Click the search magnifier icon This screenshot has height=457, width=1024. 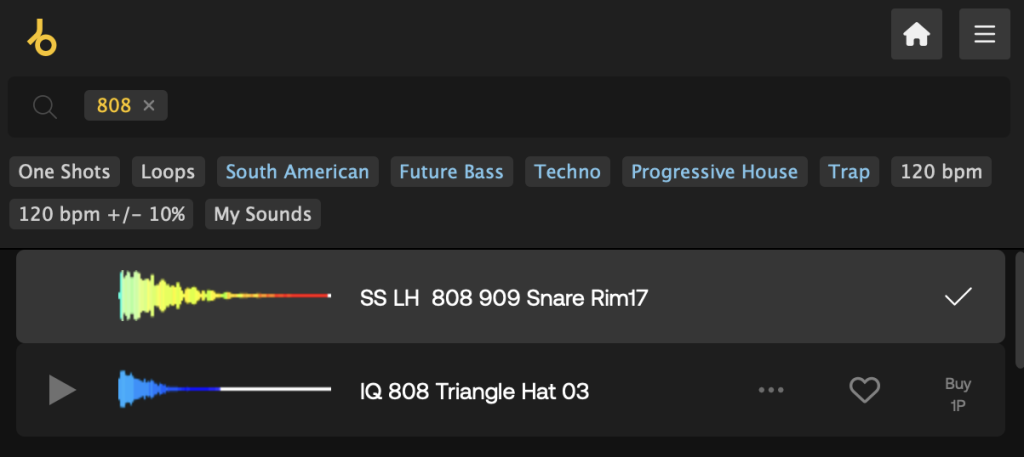45,106
